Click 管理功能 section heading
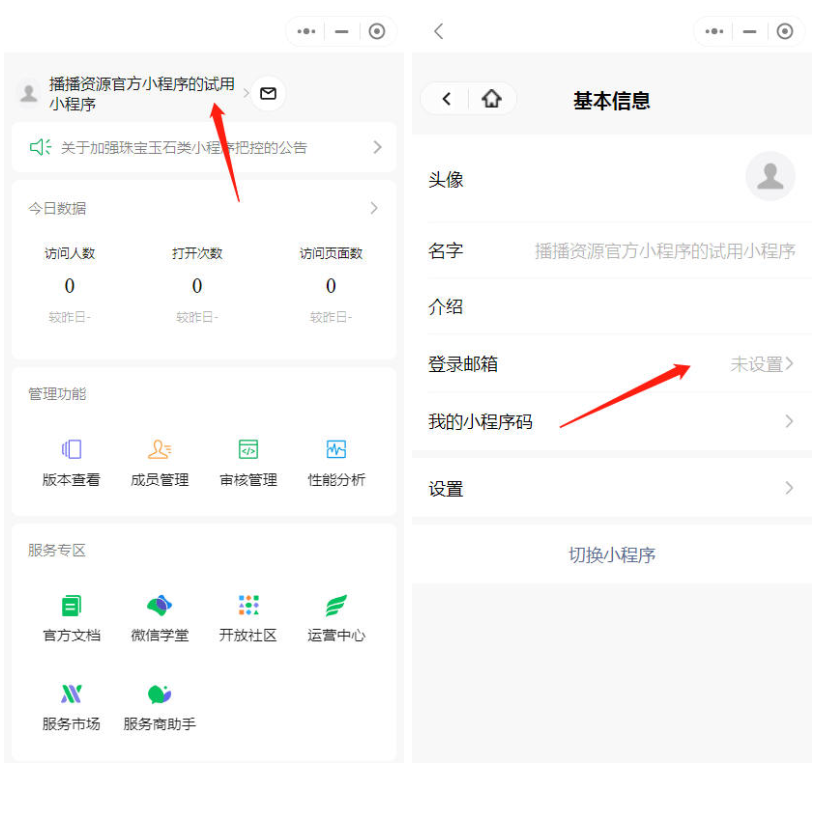This screenshot has height=834, width=828. coord(57,394)
